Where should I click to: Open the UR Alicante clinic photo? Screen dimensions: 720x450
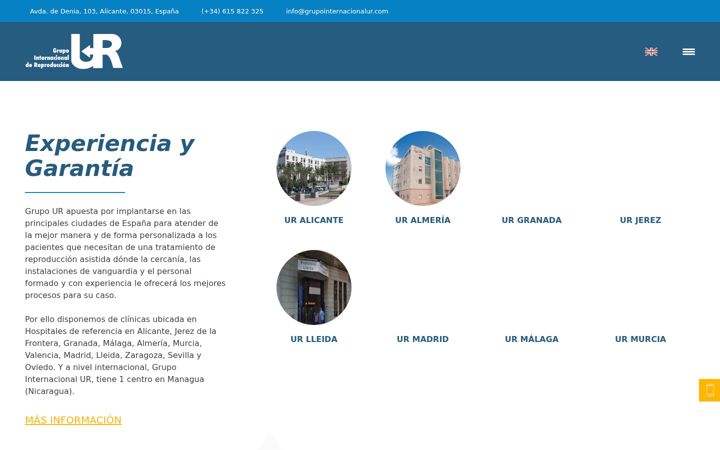(314, 168)
